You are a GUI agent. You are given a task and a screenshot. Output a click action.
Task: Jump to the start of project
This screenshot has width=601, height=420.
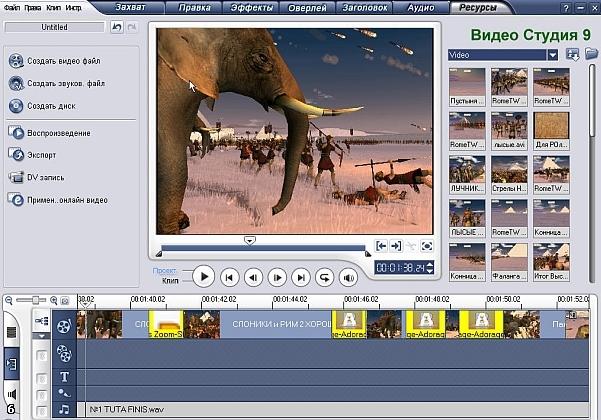(229, 277)
